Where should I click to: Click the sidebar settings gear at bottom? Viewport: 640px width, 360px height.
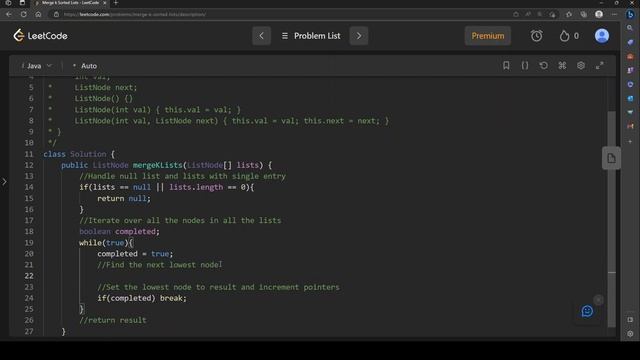(x=630, y=333)
